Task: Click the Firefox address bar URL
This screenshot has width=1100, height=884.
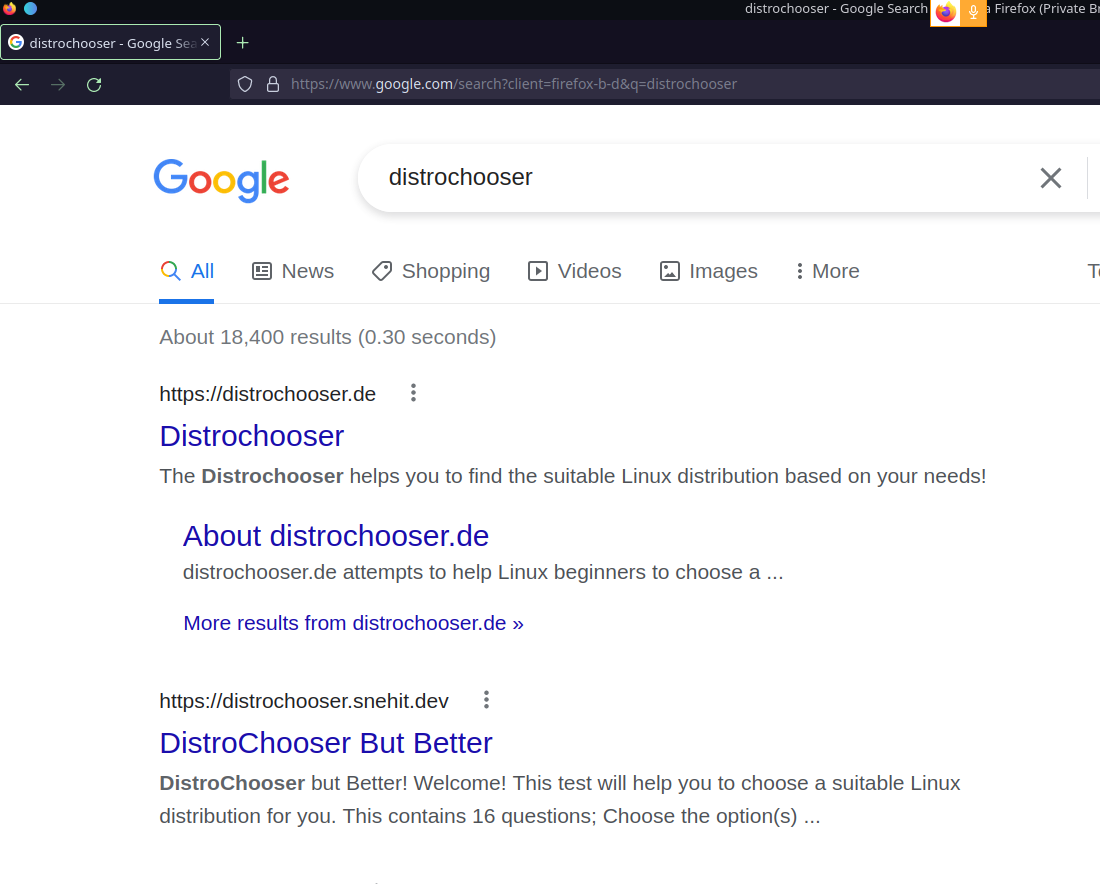Action: [514, 84]
